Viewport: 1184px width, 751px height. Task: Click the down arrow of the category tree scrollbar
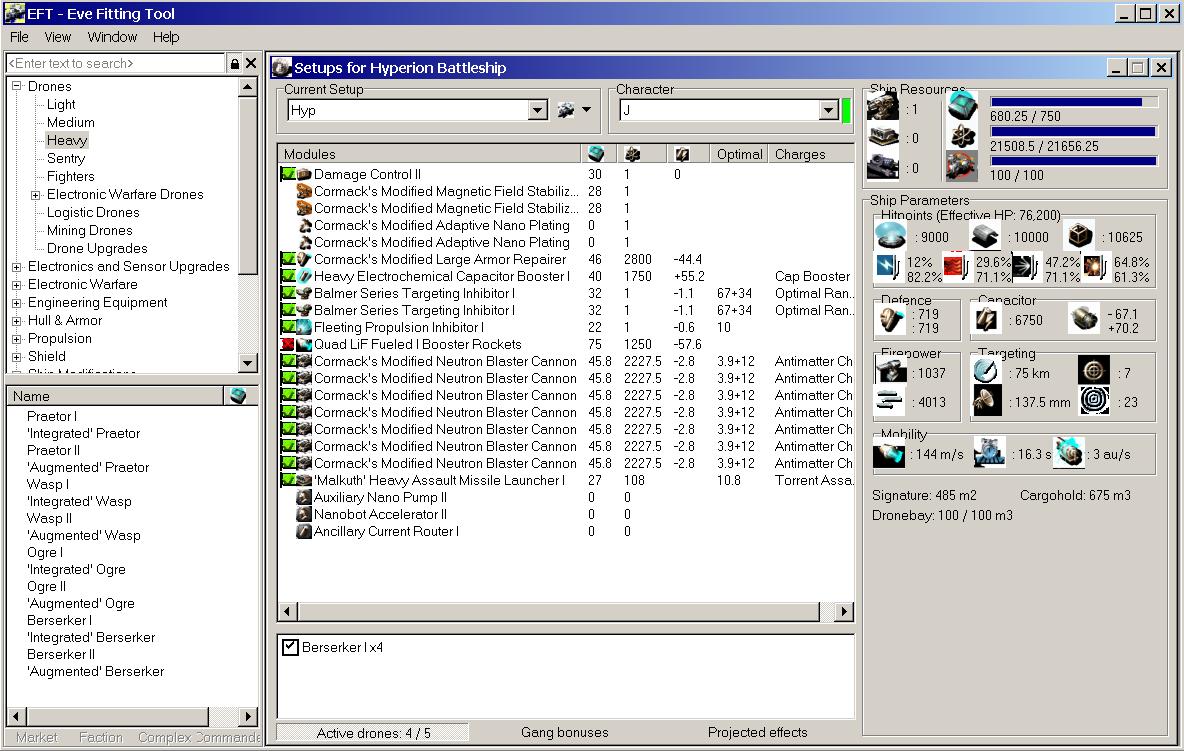pyautogui.click(x=247, y=363)
